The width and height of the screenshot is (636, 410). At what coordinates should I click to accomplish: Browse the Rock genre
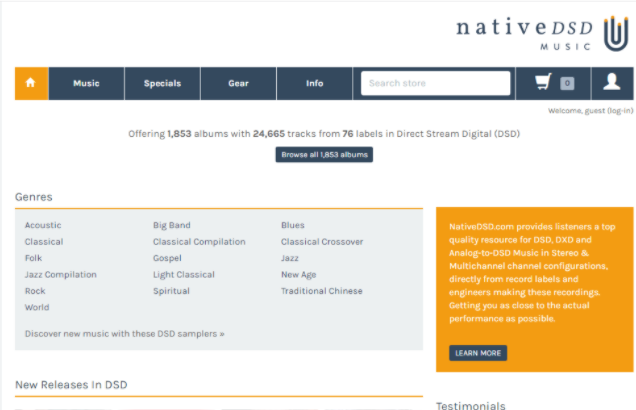click(x=35, y=291)
